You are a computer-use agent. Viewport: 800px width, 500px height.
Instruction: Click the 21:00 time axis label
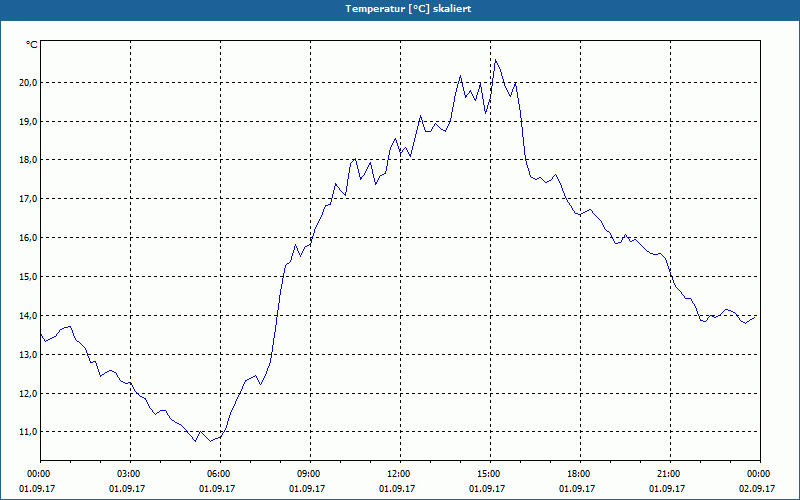(670, 474)
